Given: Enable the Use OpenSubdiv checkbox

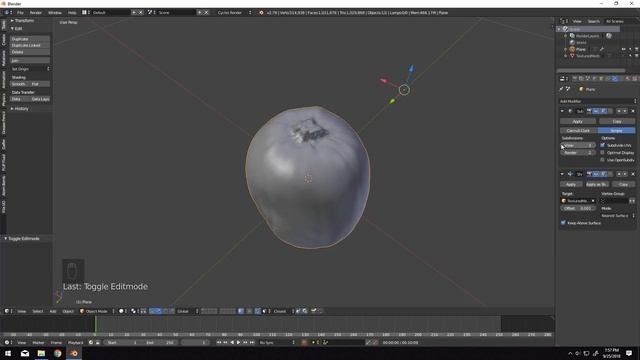Looking at the screenshot, I should tap(602, 160).
